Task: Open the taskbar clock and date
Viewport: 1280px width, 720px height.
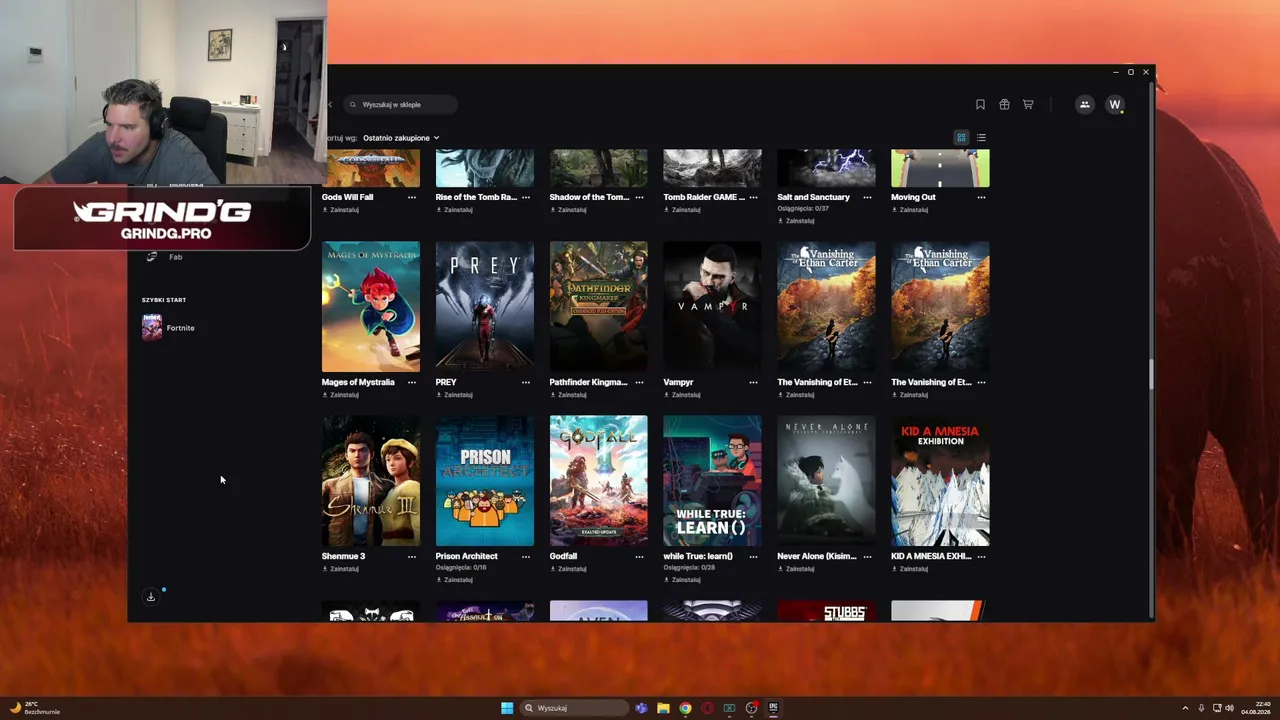Action: coord(1256,708)
